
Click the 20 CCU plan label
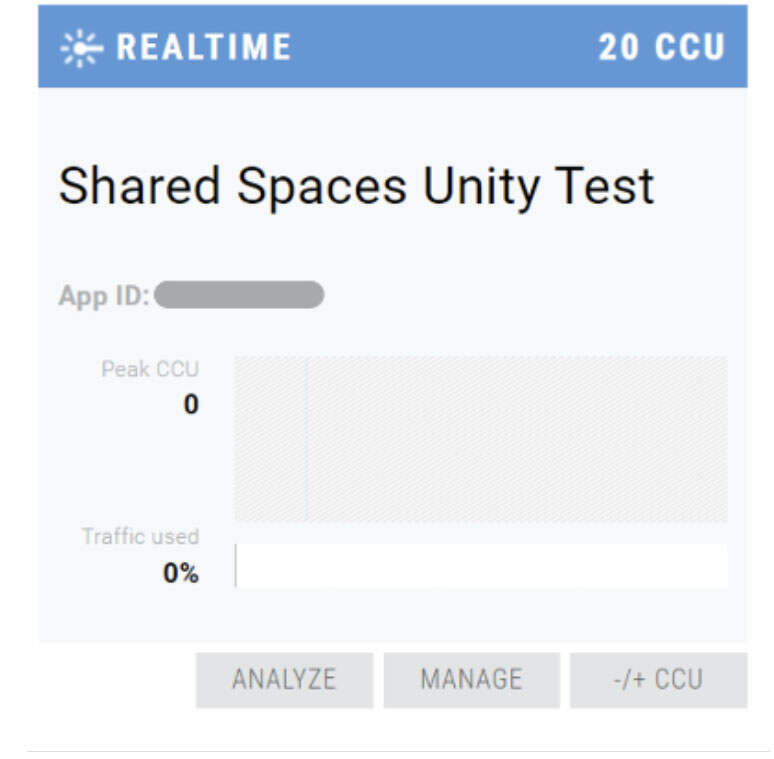(661, 47)
